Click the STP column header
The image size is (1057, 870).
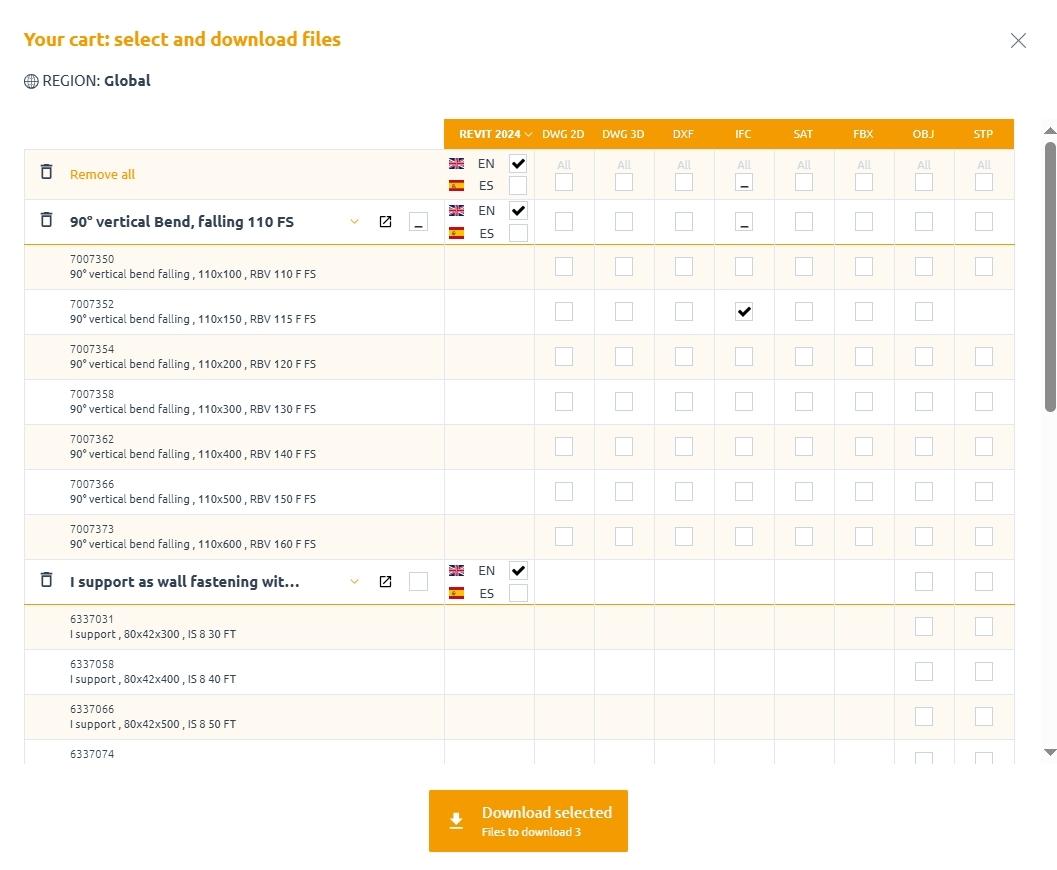[983, 134]
